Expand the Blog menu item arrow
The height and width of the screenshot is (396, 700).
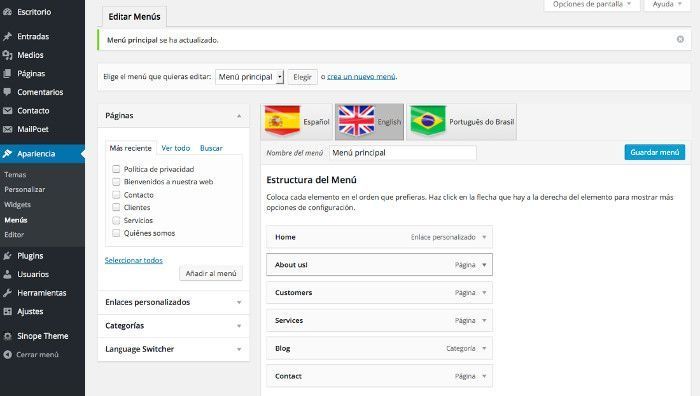coord(484,348)
